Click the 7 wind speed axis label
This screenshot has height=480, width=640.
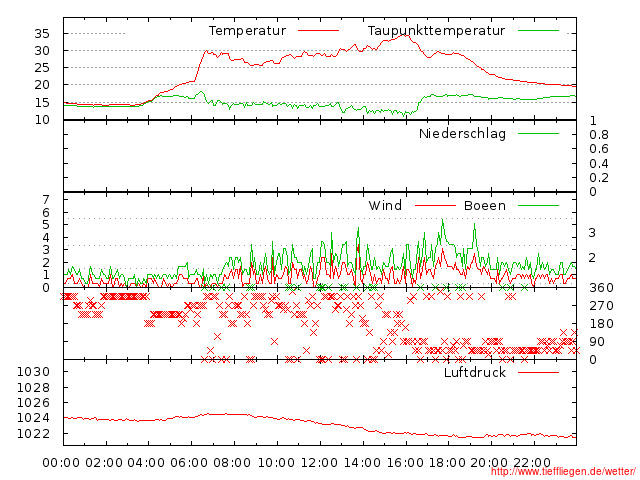[x=46, y=199]
